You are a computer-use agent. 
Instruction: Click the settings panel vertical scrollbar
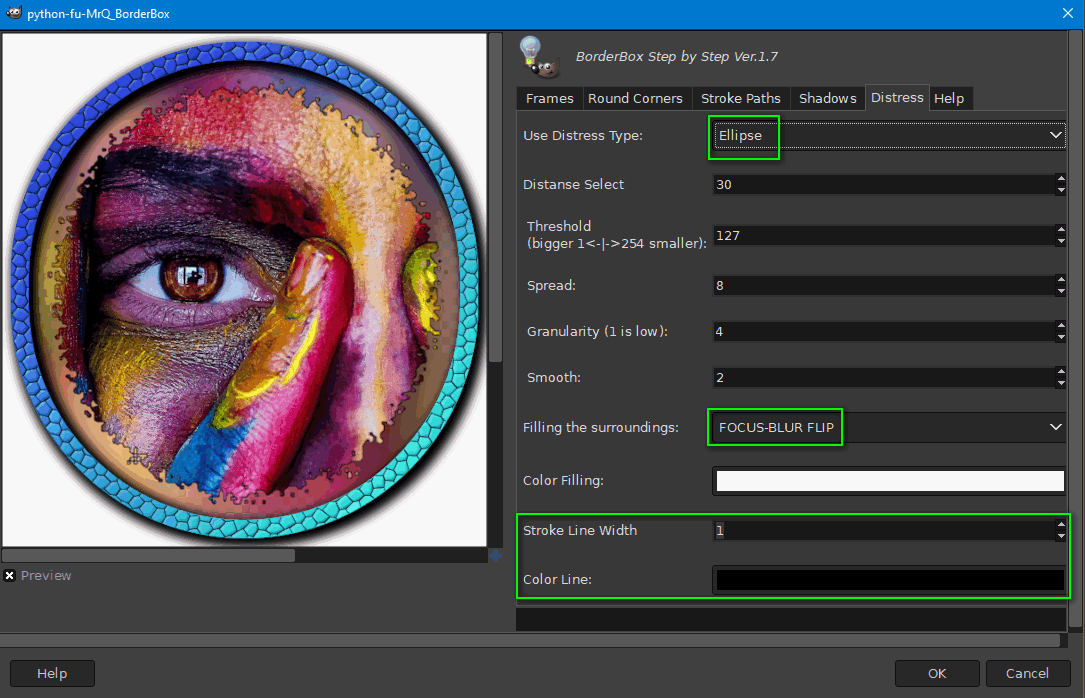pyautogui.click(x=1075, y=329)
